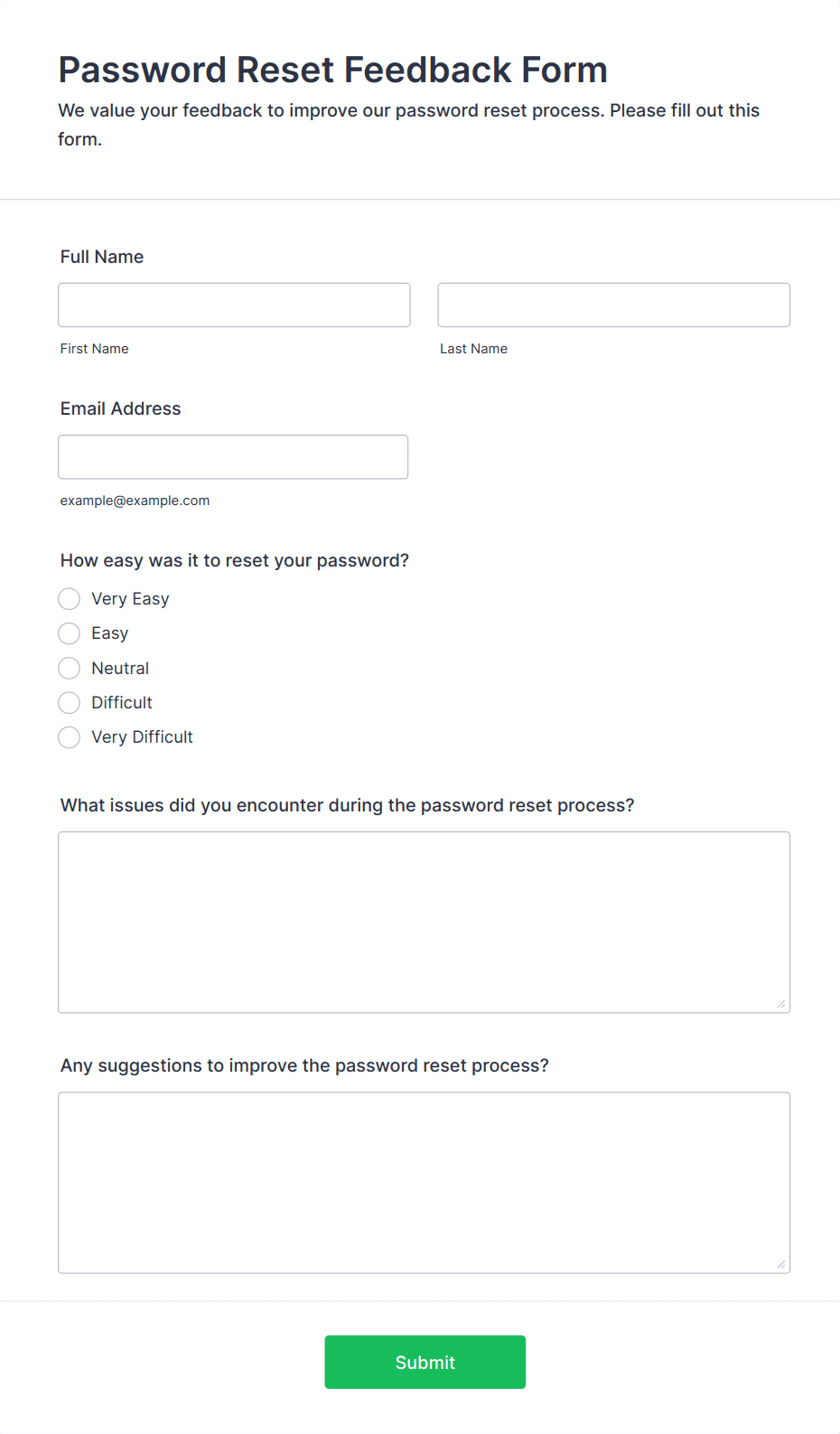
Task: Click the example@example.com hint text
Action: 135,501
